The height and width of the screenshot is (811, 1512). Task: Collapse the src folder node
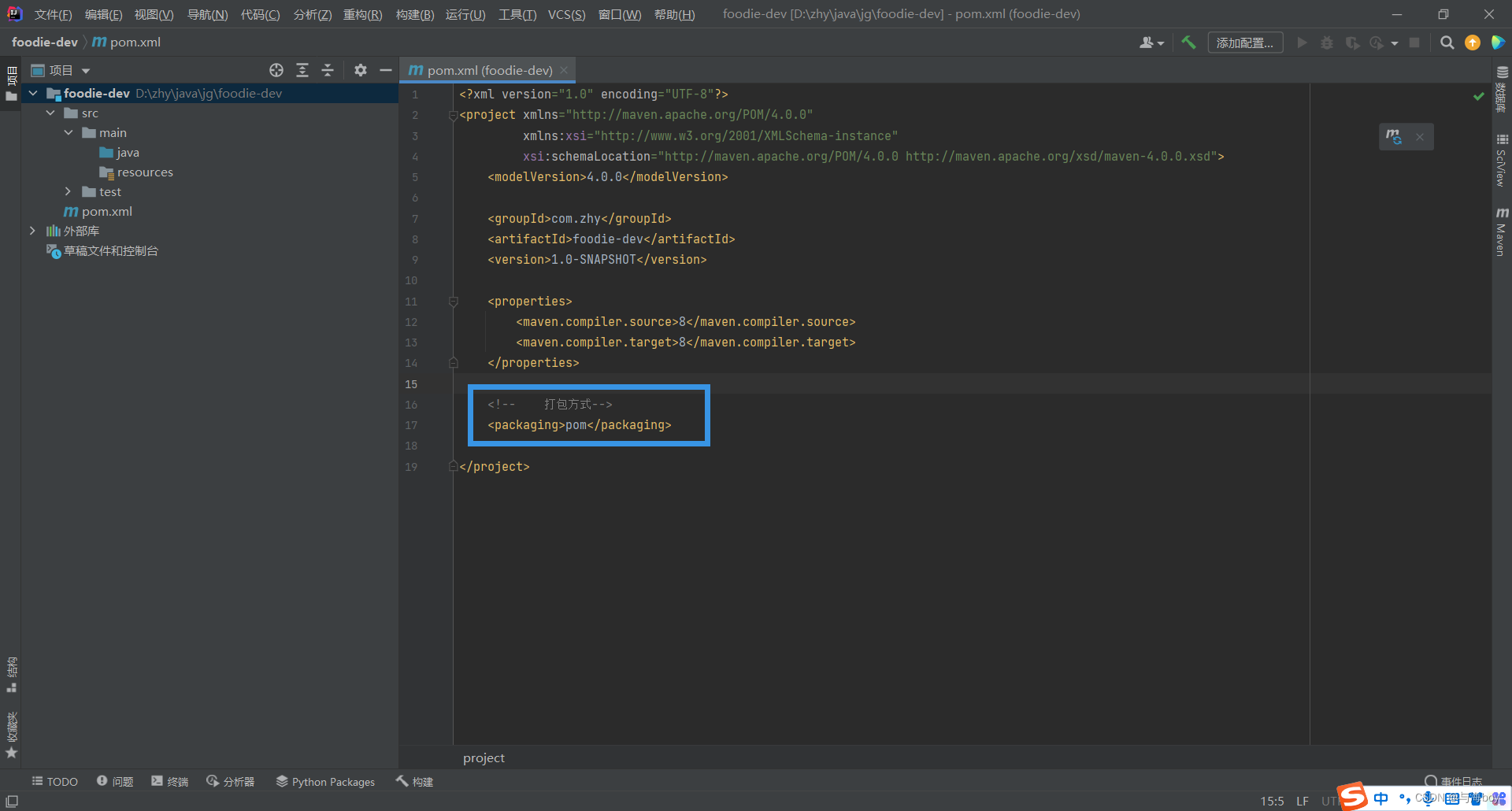point(50,113)
